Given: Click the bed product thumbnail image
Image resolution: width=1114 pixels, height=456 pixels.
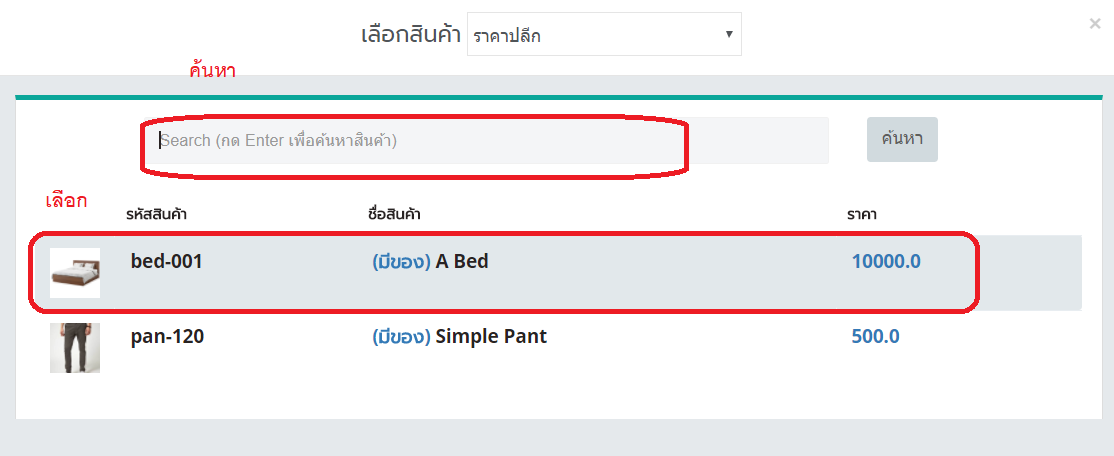Looking at the screenshot, I should click(75, 273).
